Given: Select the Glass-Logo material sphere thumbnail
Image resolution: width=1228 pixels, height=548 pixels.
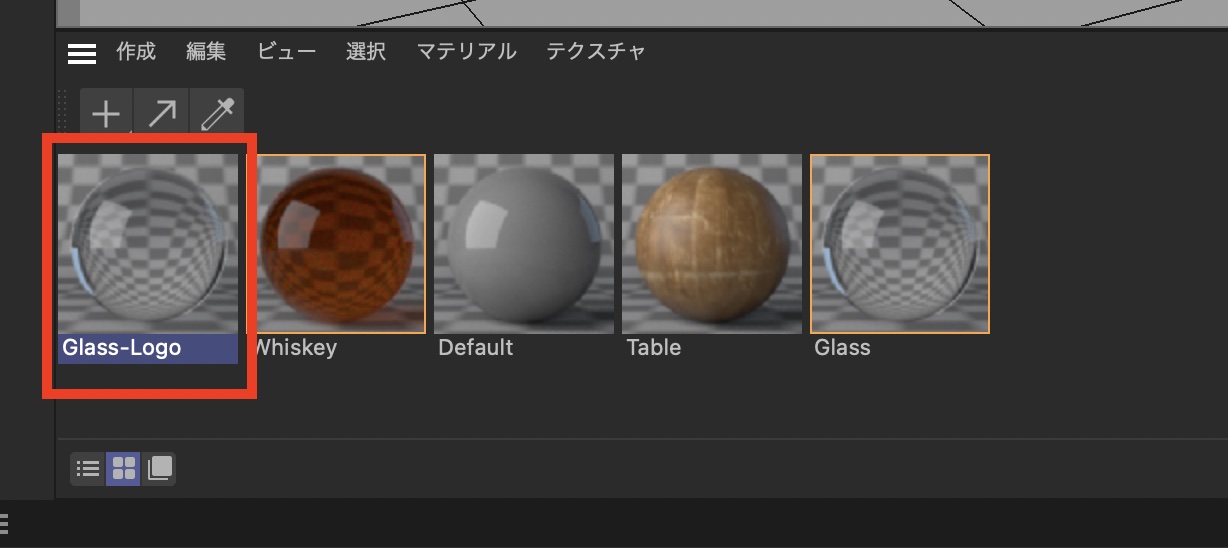Looking at the screenshot, I should click(148, 243).
